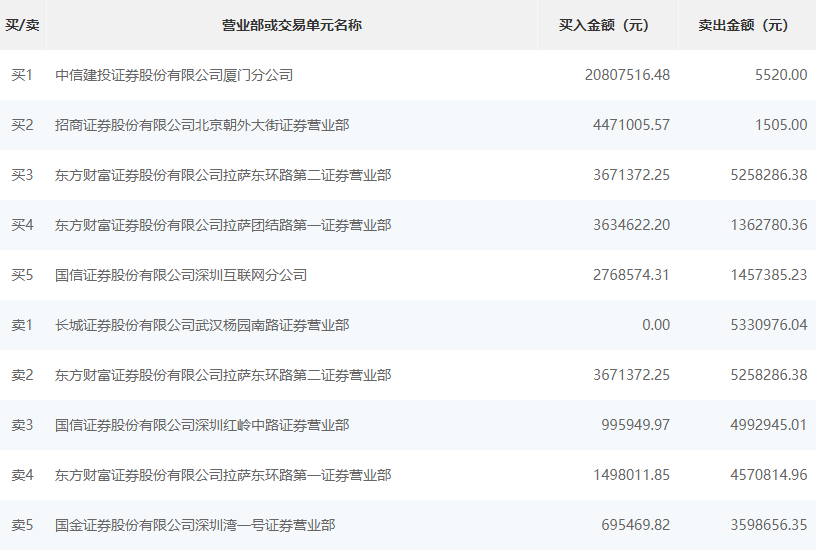
Task: Click buy amount 0.00 in 卖1 row
Action: 656,325
